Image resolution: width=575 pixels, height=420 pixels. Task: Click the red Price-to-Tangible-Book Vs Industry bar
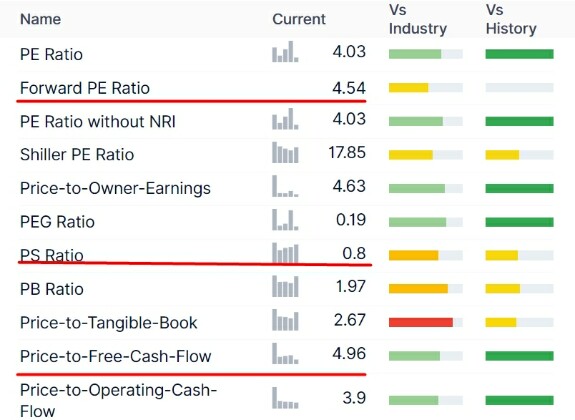421,322
